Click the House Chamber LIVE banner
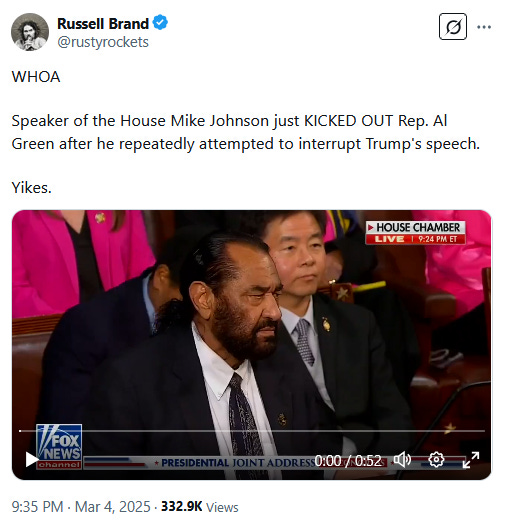 (415, 232)
